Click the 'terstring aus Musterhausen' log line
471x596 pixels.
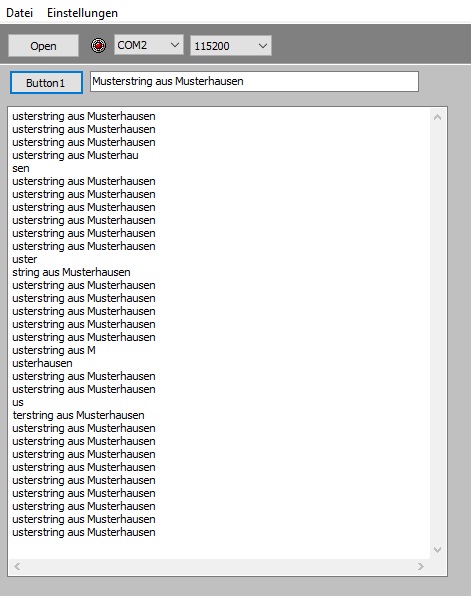(78, 415)
